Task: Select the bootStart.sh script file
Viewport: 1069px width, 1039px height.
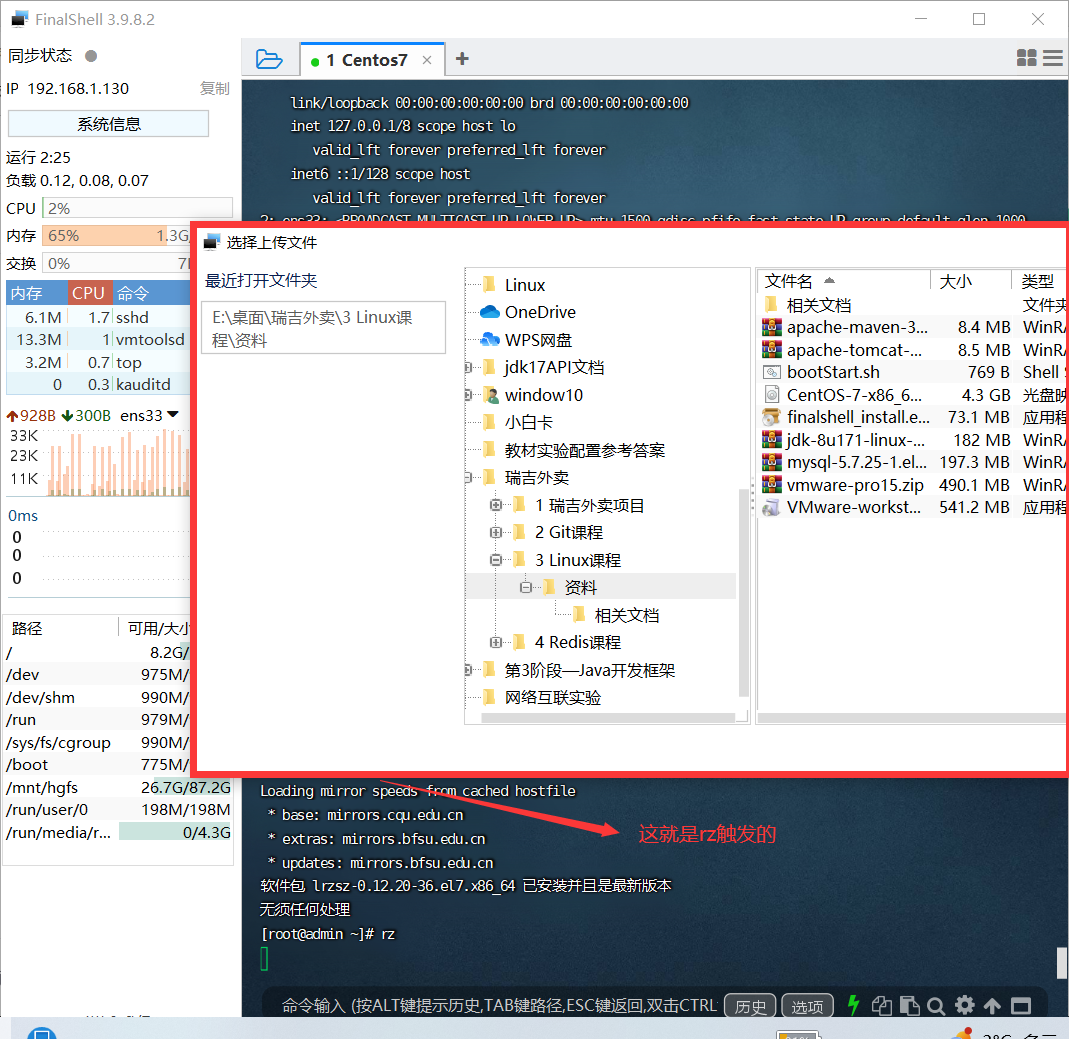Action: point(833,372)
